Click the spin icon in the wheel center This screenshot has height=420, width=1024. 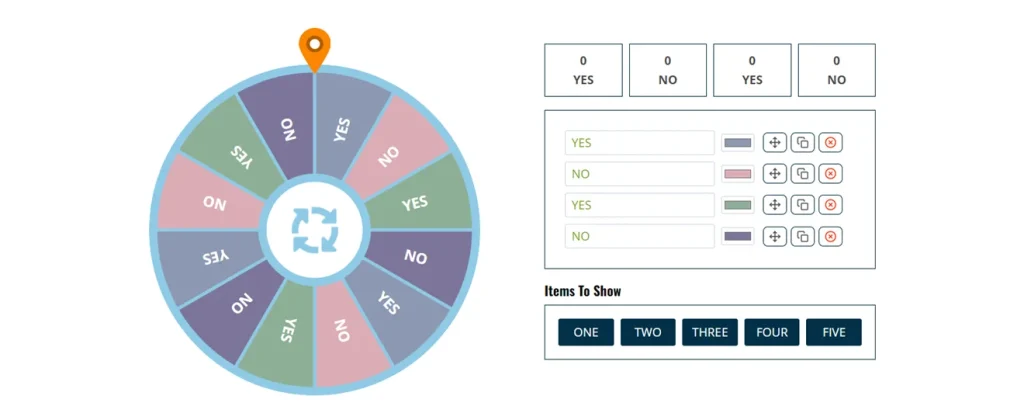tap(315, 230)
